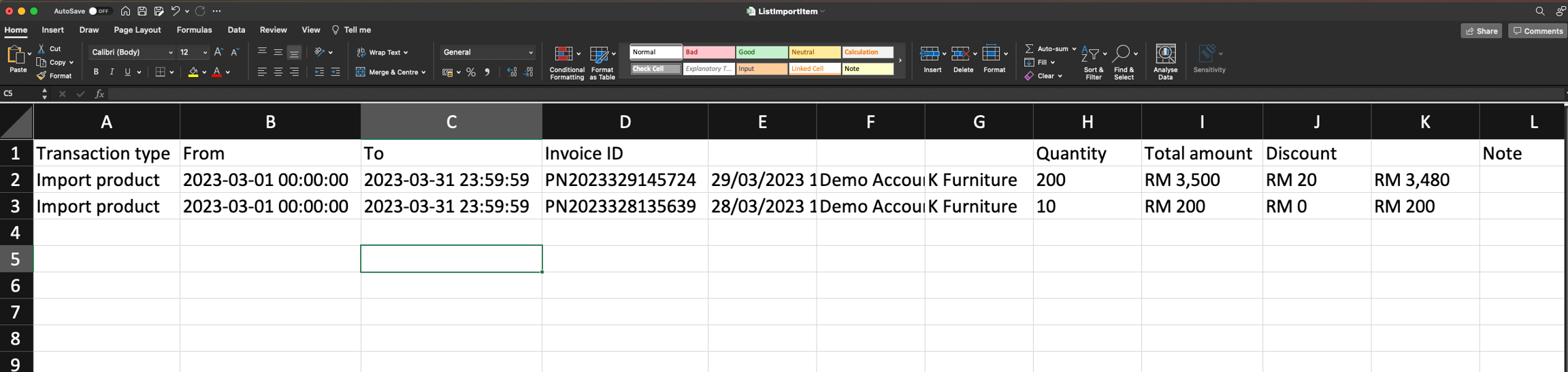Click the Save icon in title bar

142,11
